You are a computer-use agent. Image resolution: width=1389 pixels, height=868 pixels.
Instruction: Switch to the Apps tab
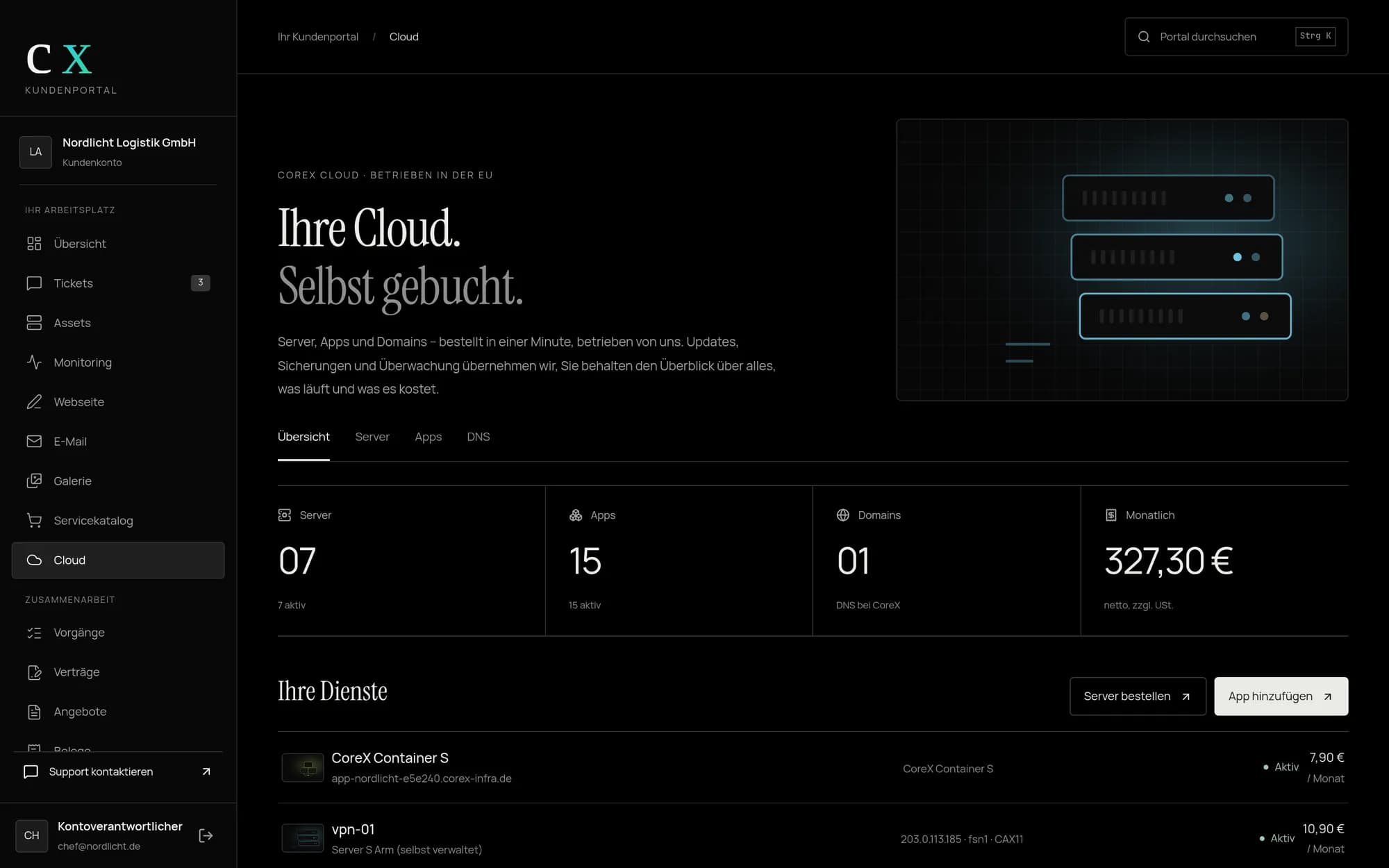click(x=429, y=437)
